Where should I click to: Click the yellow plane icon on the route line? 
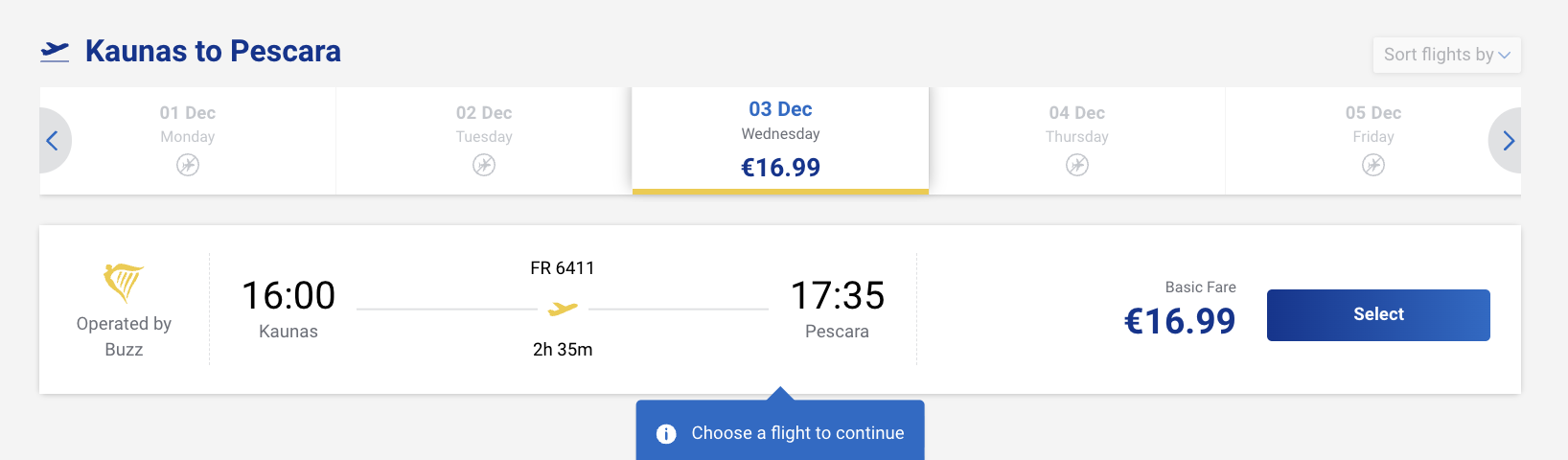point(563,309)
